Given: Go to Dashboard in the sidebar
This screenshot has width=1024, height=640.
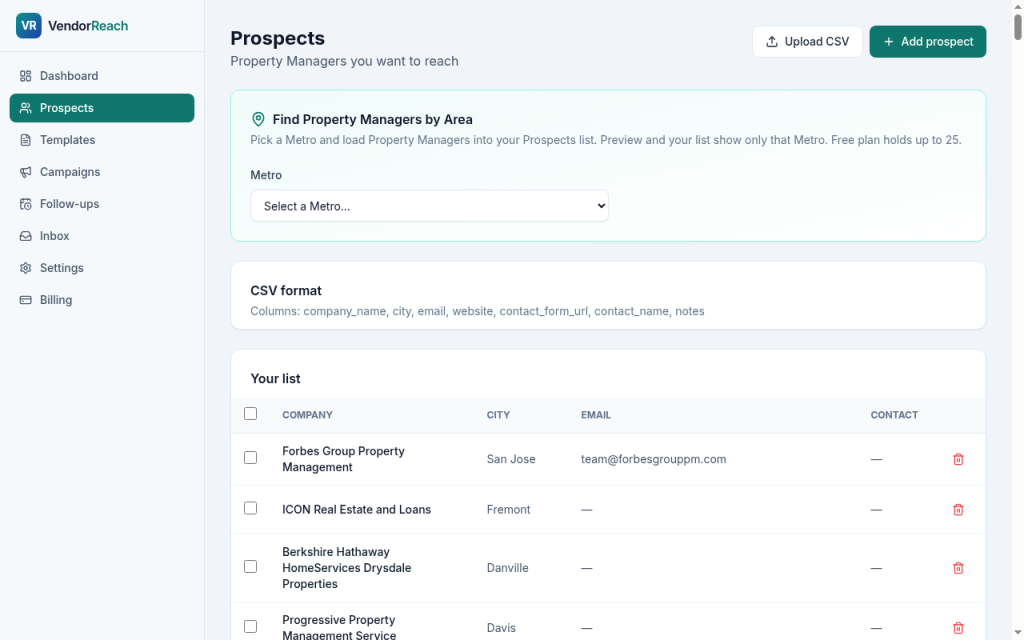Looking at the screenshot, I should 102,76.
